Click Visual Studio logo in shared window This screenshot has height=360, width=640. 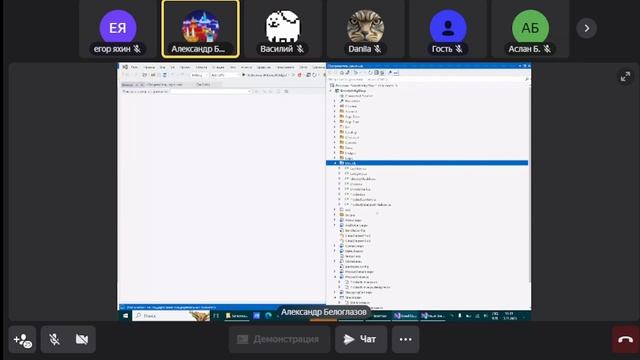(x=125, y=67)
